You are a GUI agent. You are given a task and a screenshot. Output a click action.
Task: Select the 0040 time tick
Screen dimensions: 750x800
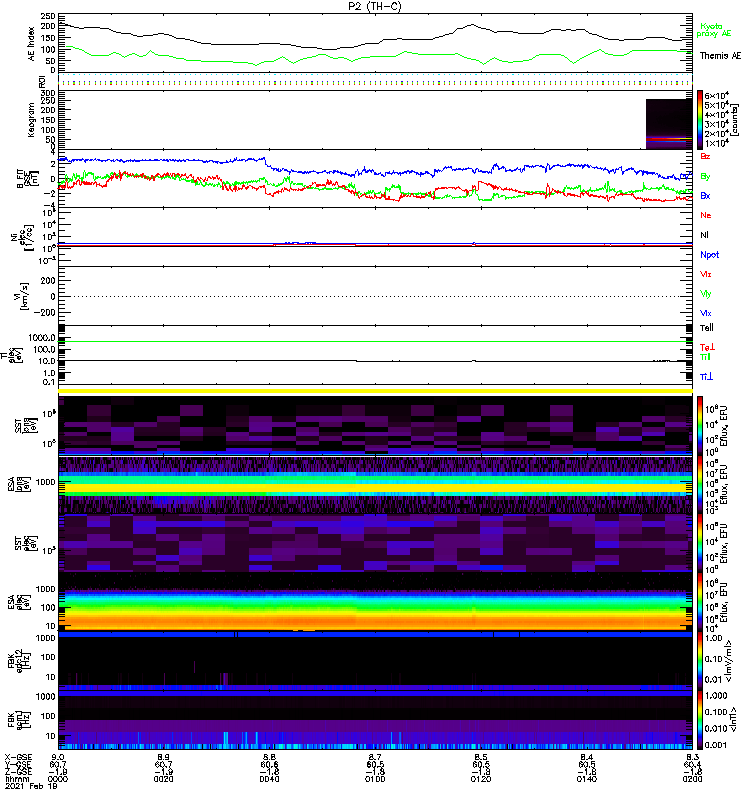coord(269,779)
